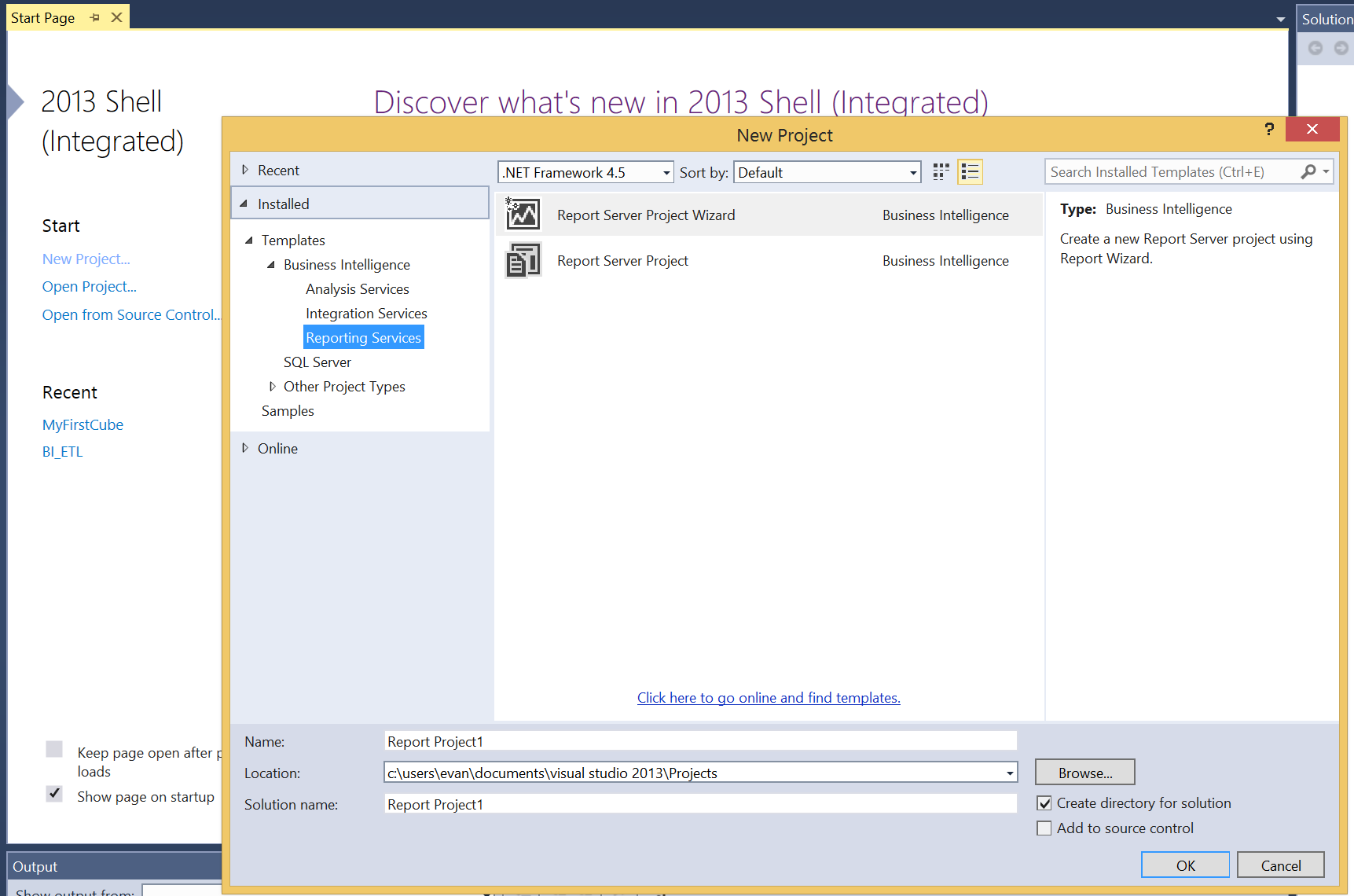Expand Other Project Types node
1354x896 pixels.
pyautogui.click(x=272, y=386)
